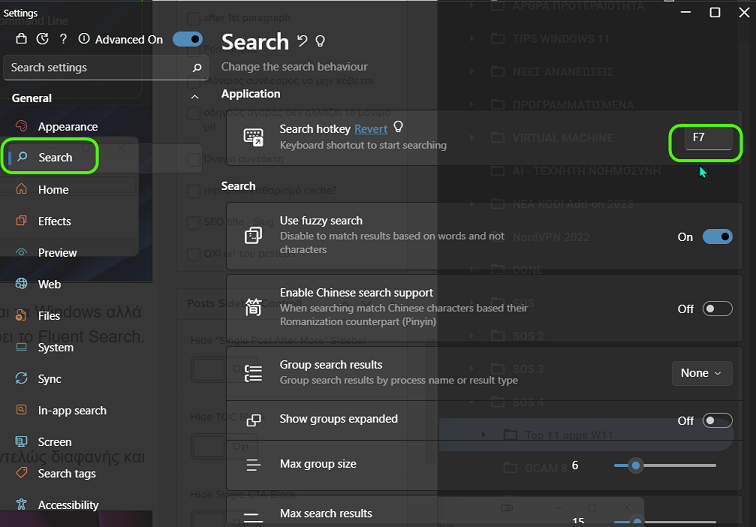Click the Search hotkey keyboard icon
The width and height of the screenshot is (756, 527).
(x=253, y=137)
